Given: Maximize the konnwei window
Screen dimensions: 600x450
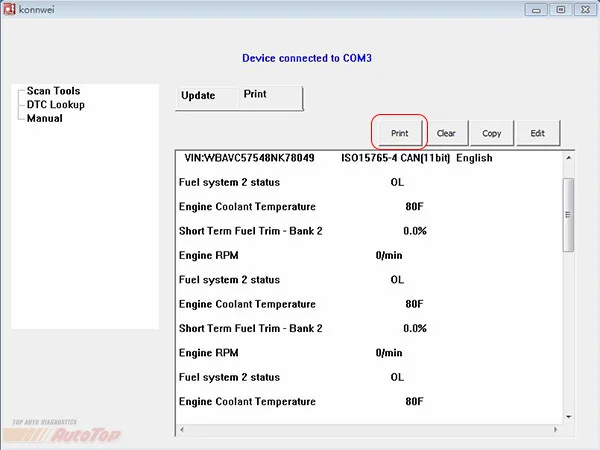Looking at the screenshot, I should [x=561, y=10].
